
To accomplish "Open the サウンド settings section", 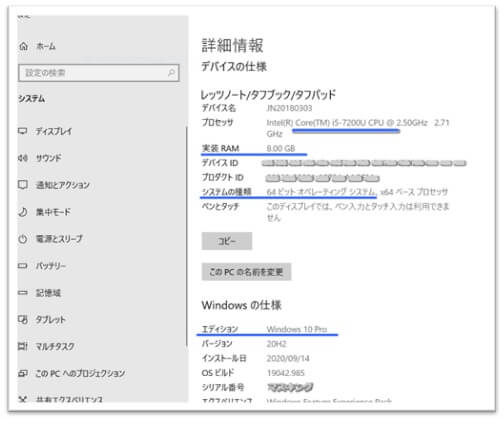I will [49, 158].
